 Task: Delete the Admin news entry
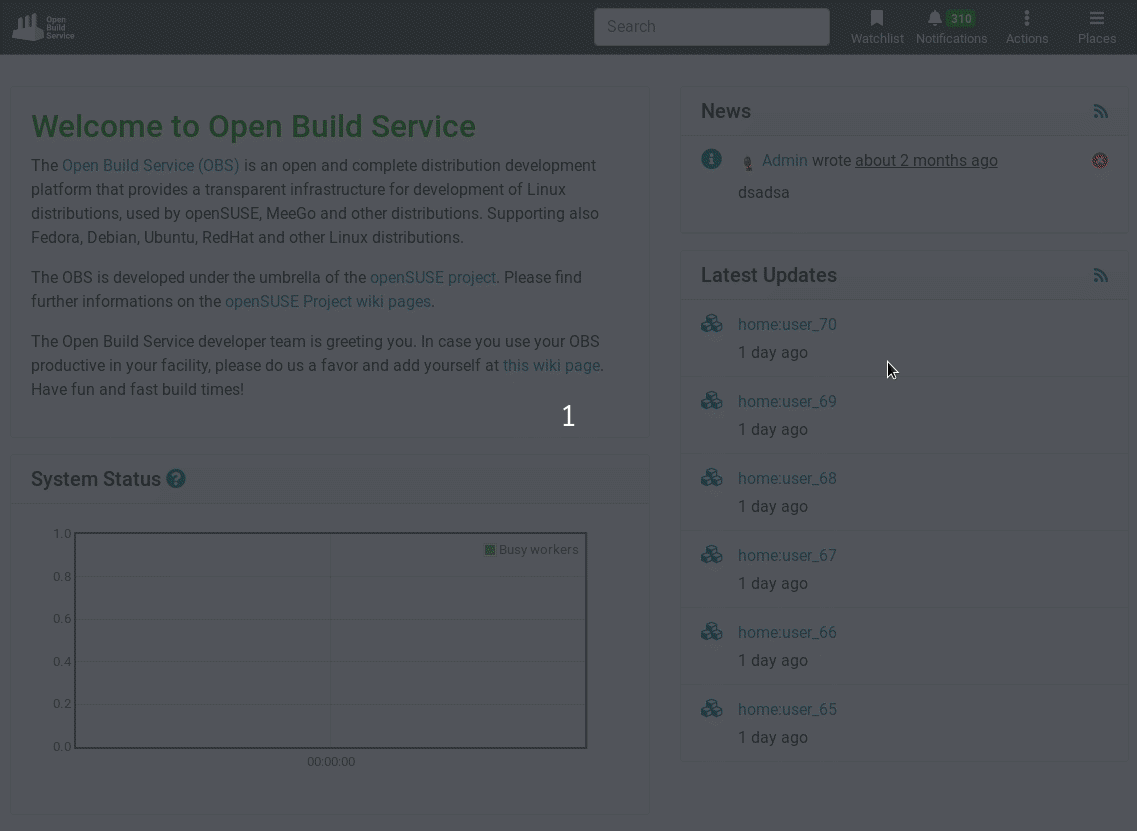point(1100,160)
